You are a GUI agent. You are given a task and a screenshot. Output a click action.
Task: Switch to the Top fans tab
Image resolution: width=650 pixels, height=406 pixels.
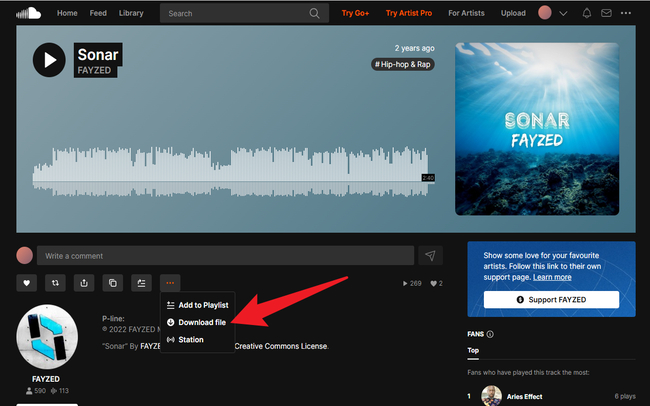[x=473, y=350]
